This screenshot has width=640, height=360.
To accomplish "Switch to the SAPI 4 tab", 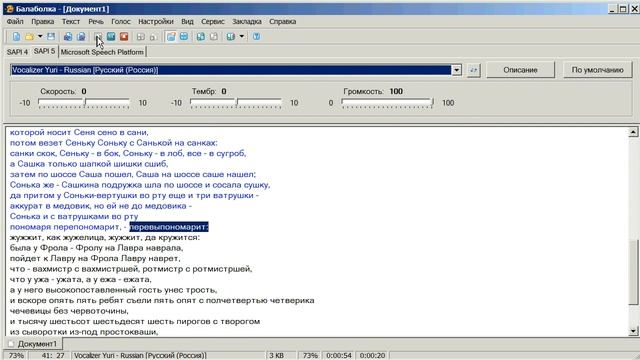I will [x=17, y=52].
